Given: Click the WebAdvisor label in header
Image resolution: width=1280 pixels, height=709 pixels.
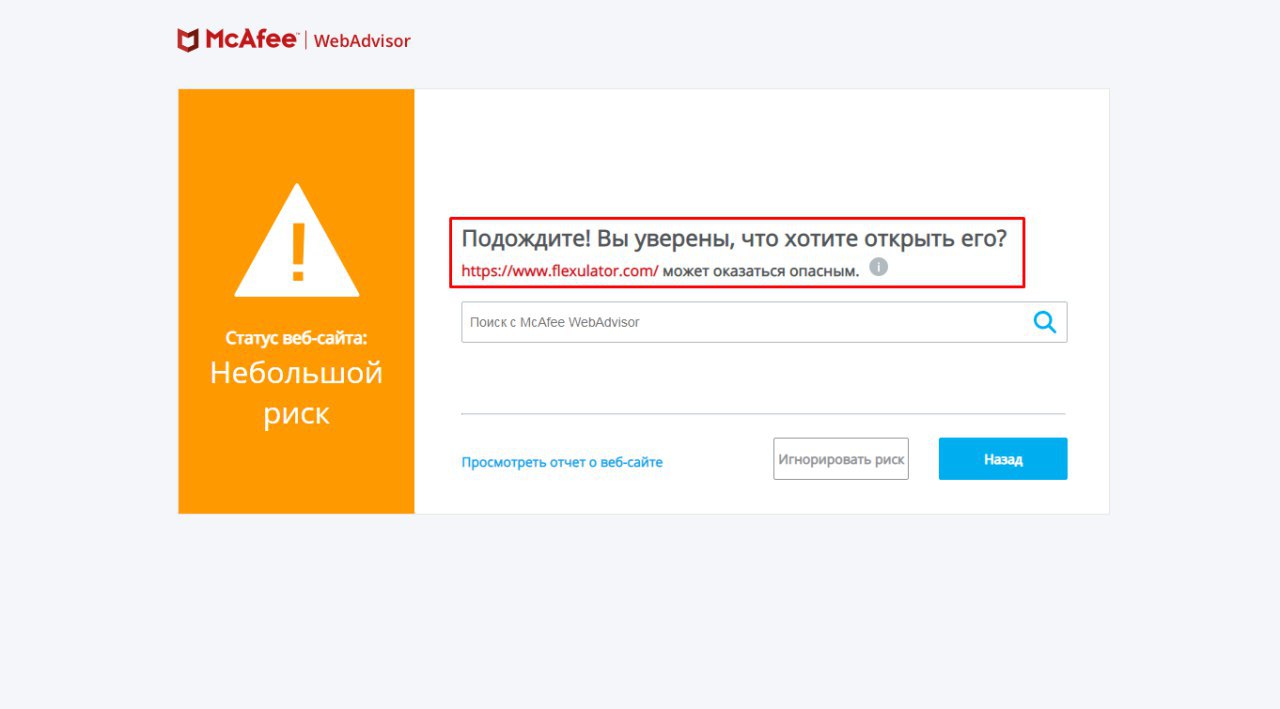Looking at the screenshot, I should click(362, 41).
